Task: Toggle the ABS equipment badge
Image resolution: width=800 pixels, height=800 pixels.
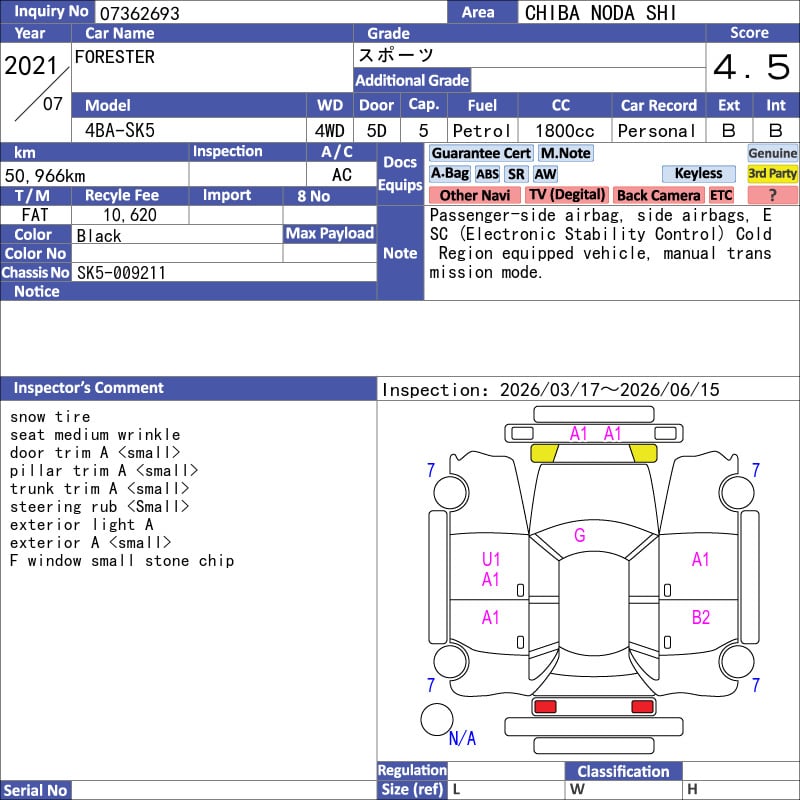Action: (x=487, y=174)
